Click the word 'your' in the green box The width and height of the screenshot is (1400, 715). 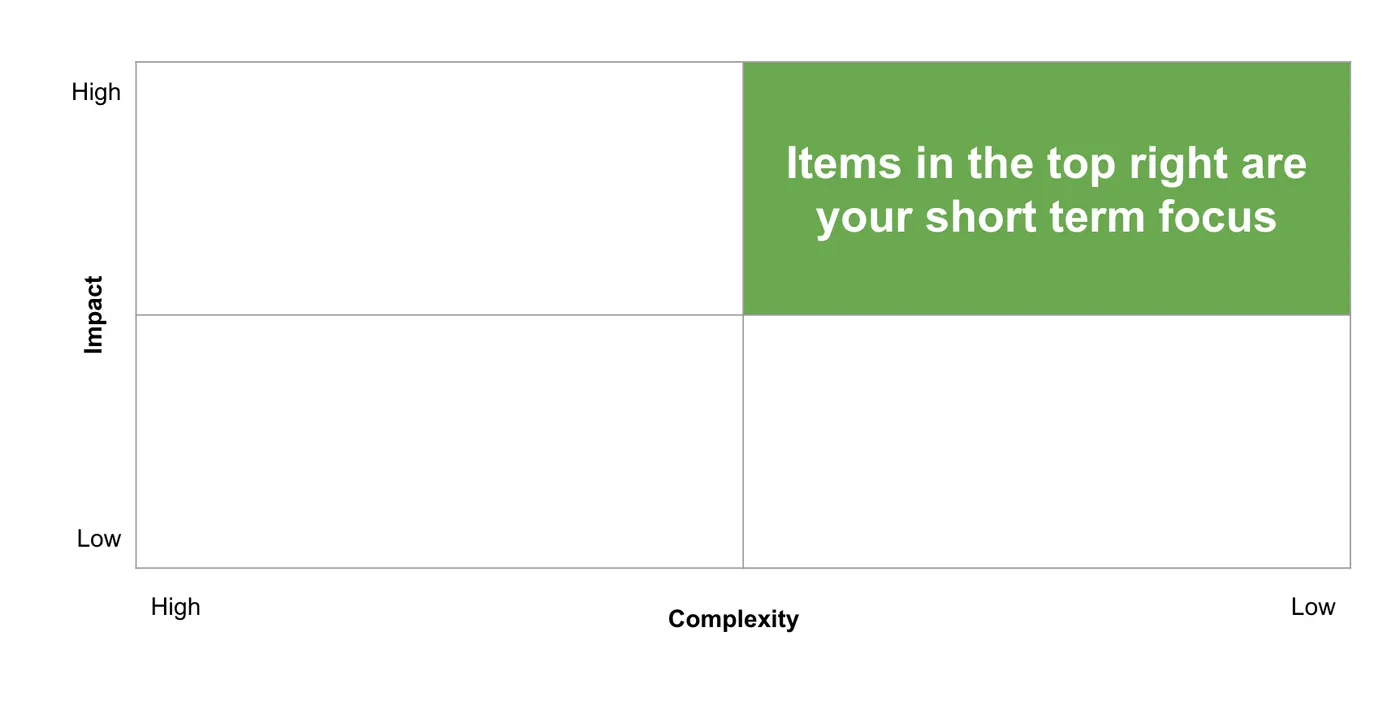click(x=864, y=220)
